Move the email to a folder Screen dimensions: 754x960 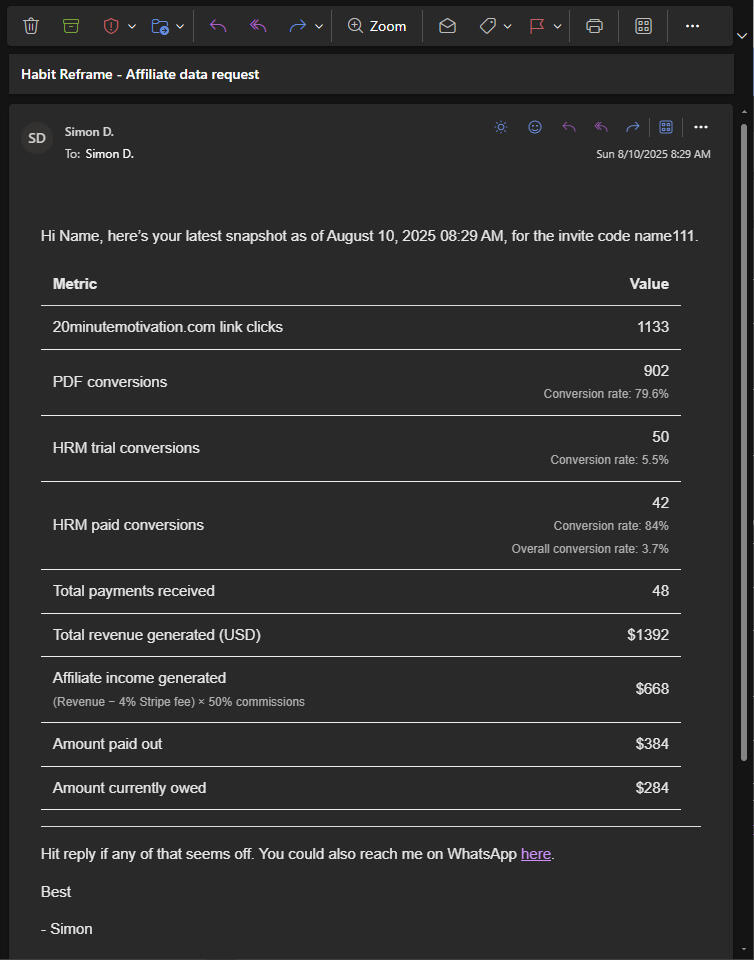[162, 26]
